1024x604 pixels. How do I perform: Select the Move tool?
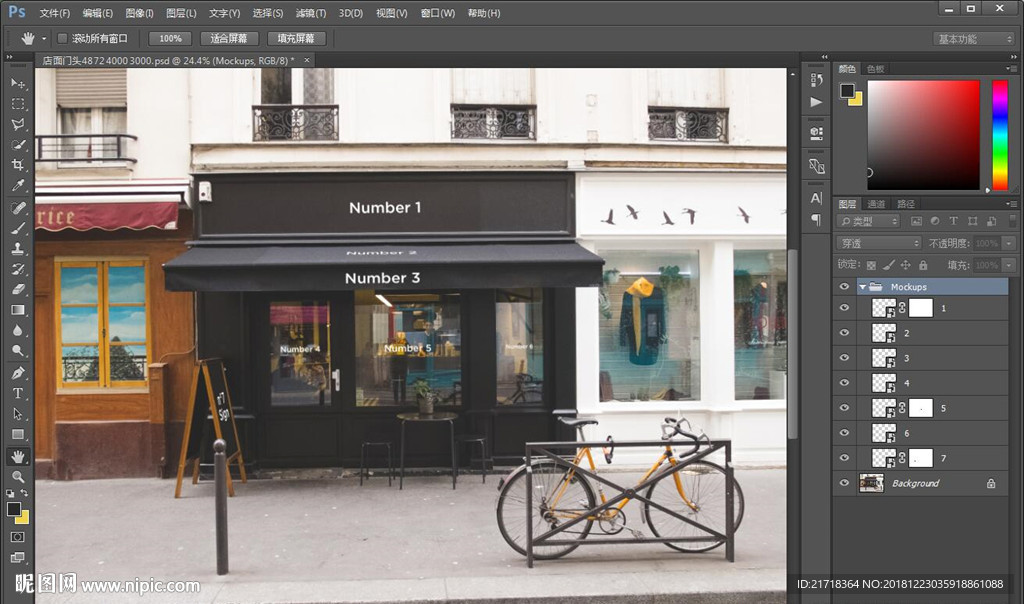click(x=18, y=83)
